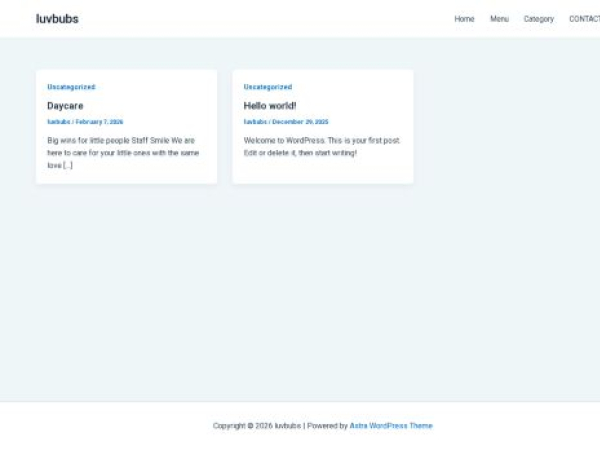Click the [...] ellipsis ending Daycare excerpt
This screenshot has width=600, height=450.
pos(68,165)
